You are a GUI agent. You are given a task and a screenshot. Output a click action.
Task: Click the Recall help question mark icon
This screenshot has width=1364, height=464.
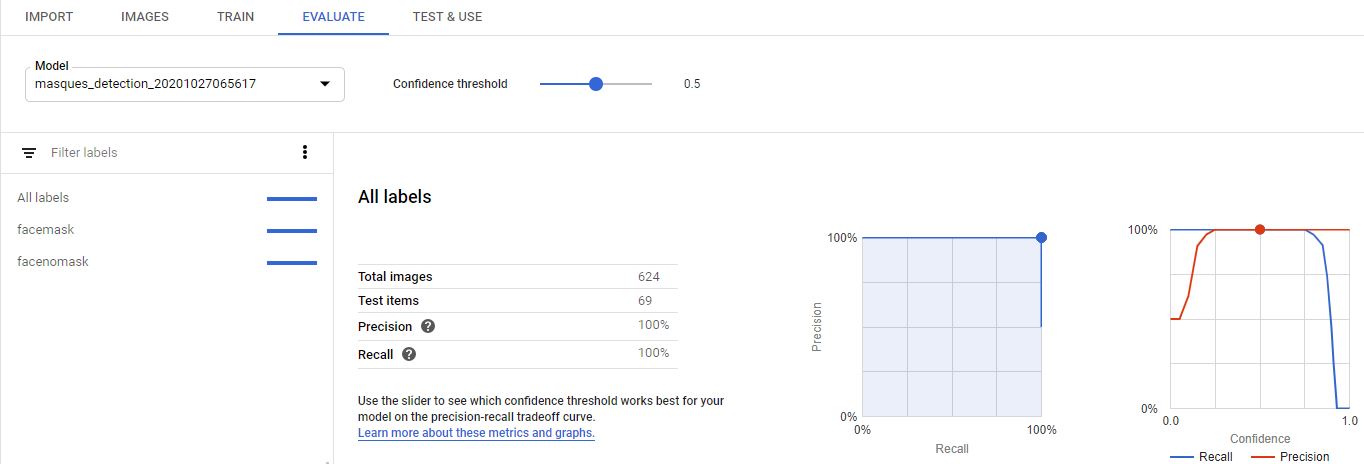[409, 354]
